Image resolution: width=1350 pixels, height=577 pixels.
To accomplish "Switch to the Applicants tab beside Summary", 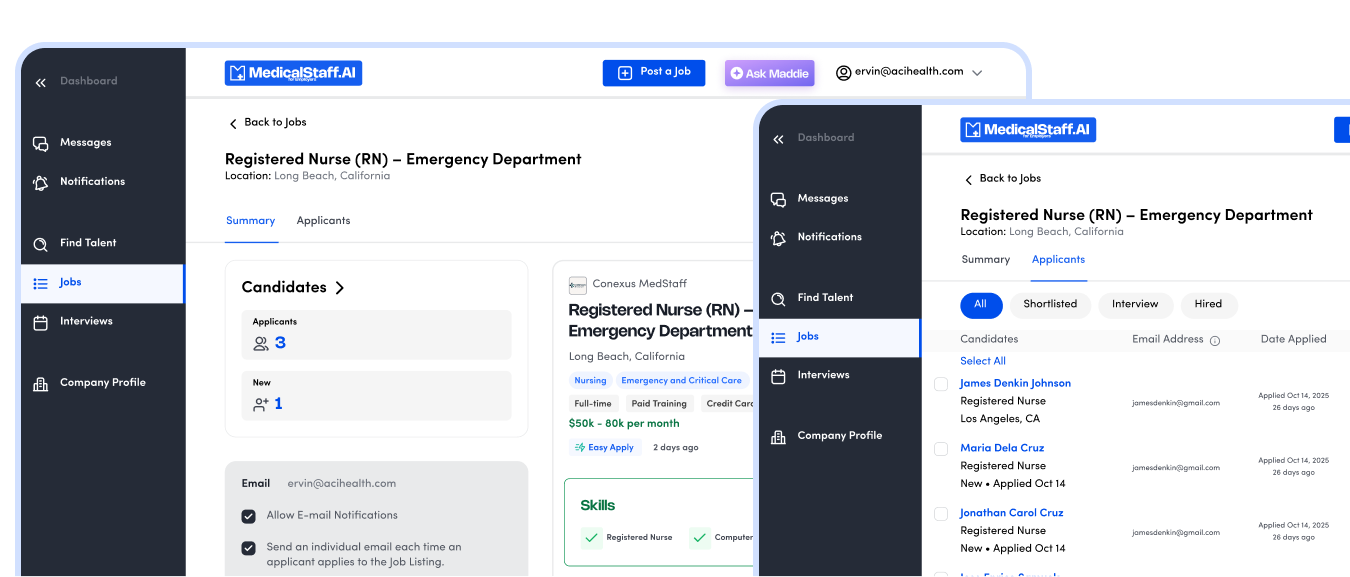I will click(x=323, y=221).
